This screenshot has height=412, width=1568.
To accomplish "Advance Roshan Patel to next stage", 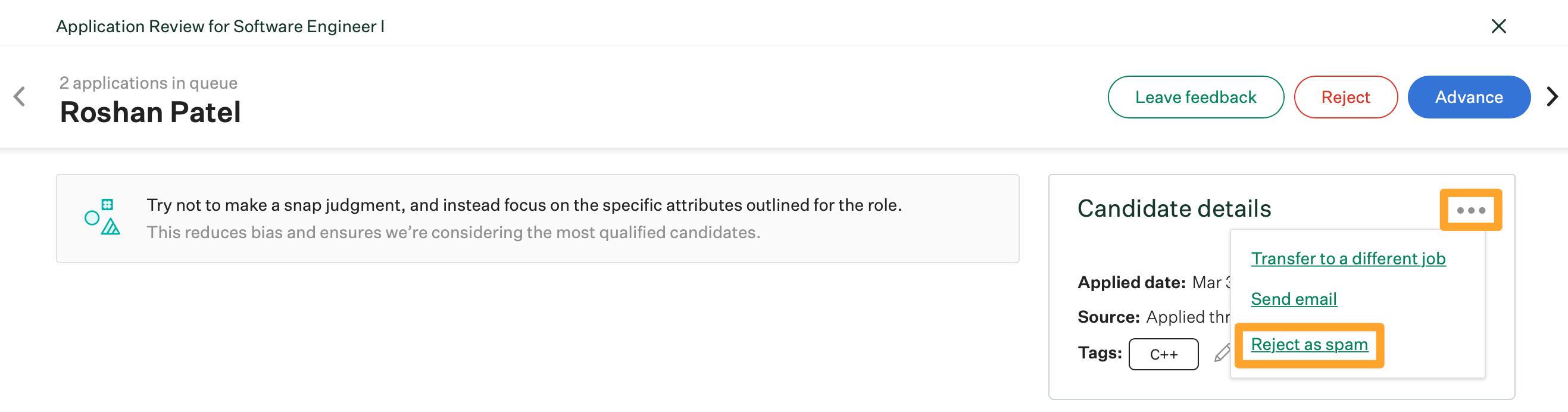I will point(1468,98).
